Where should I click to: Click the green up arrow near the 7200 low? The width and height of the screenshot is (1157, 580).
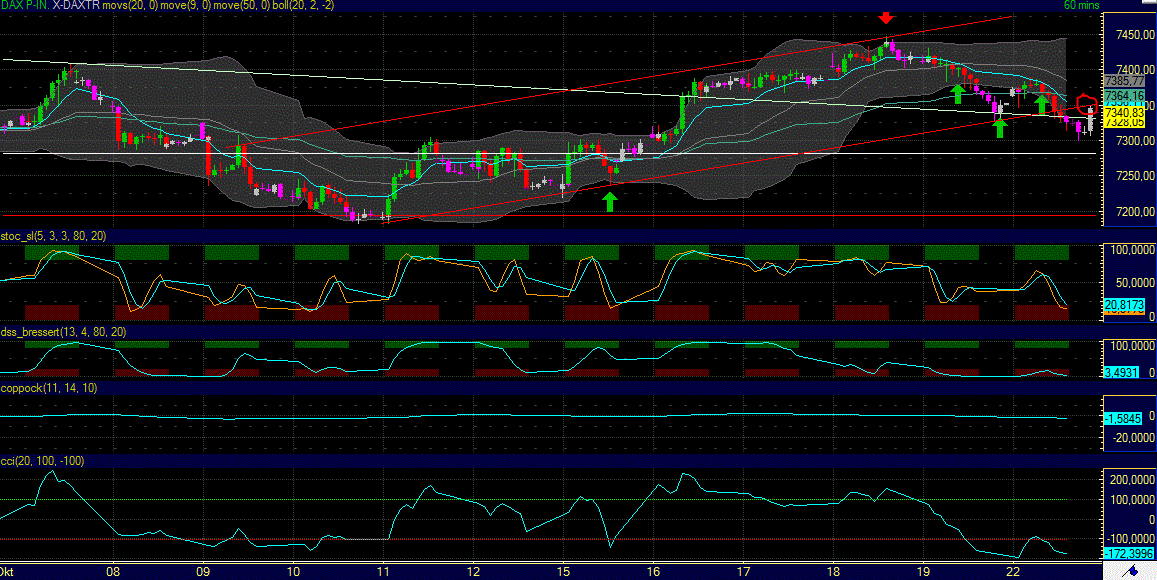[610, 200]
